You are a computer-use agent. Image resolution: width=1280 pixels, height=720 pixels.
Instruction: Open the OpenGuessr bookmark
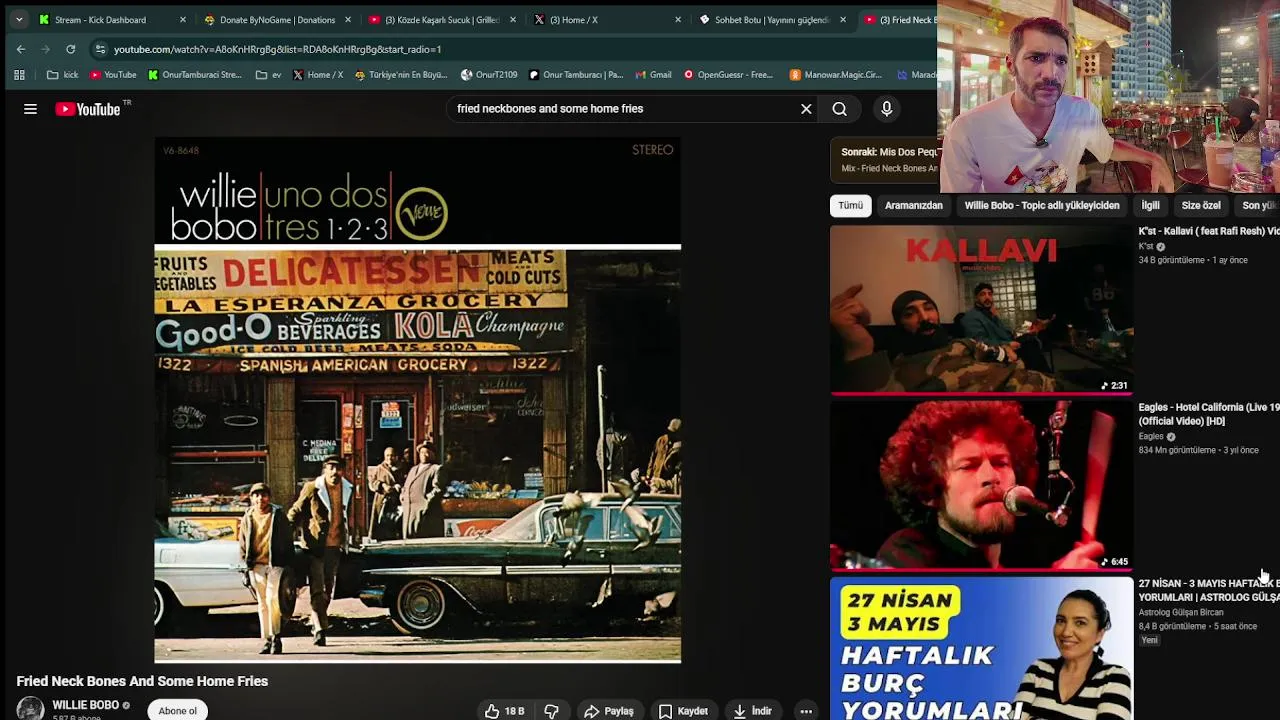point(728,74)
